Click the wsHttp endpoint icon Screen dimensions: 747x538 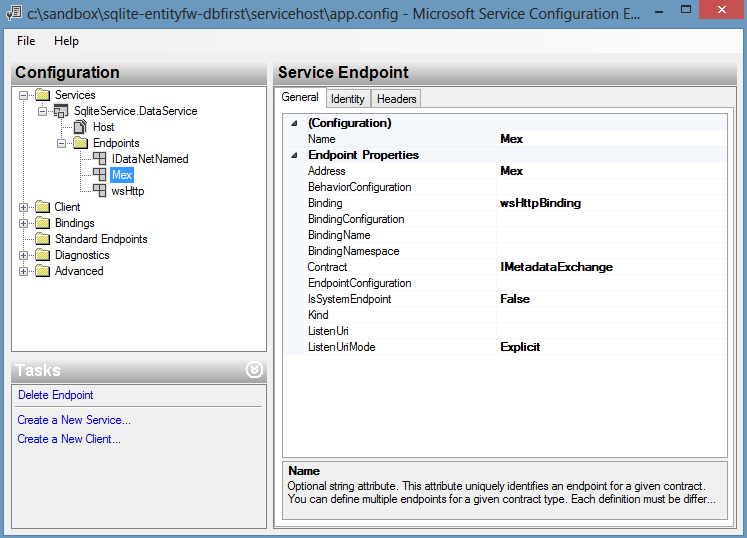(100, 191)
